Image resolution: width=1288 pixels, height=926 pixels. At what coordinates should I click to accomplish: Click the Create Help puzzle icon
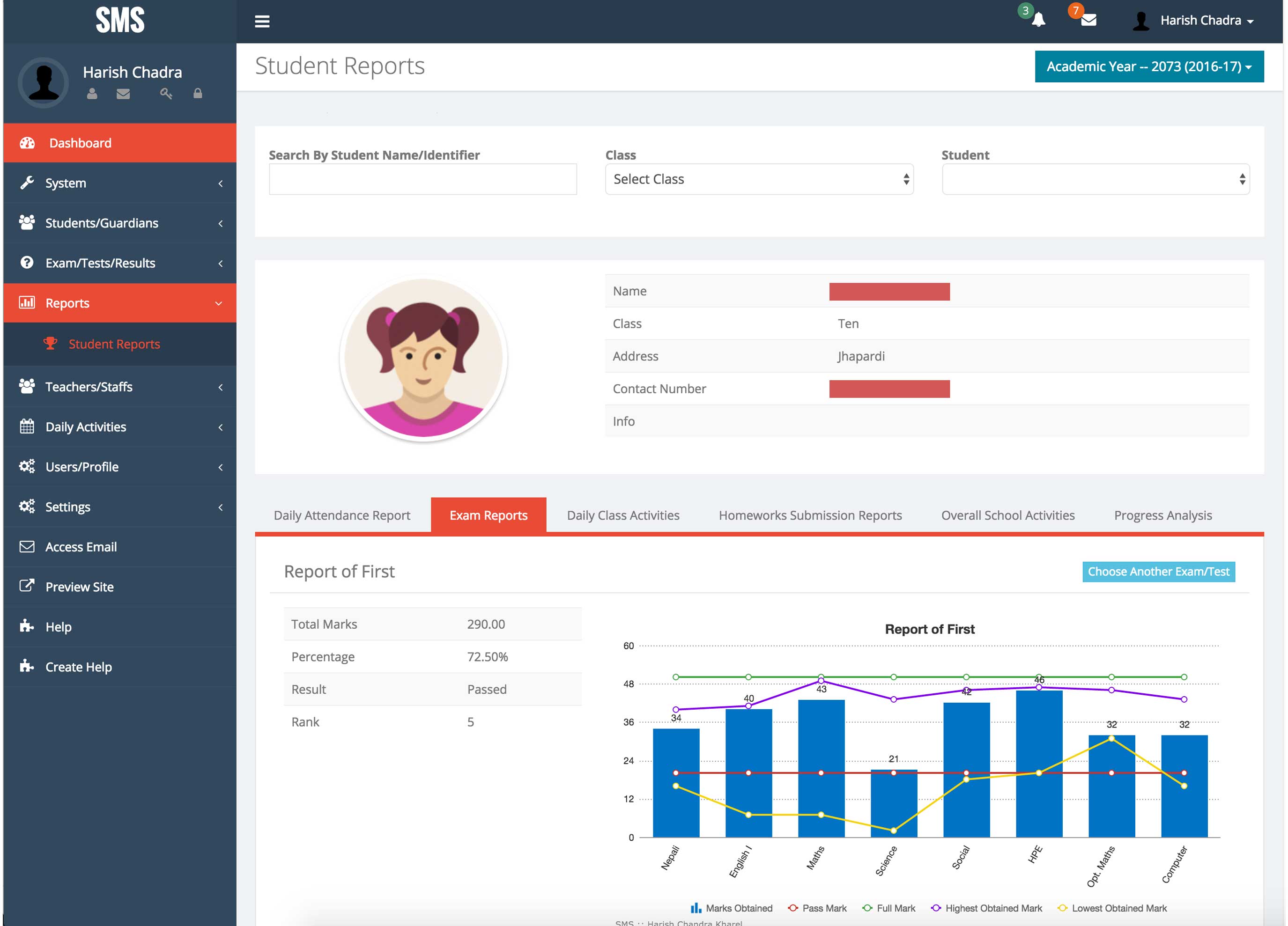(x=27, y=666)
